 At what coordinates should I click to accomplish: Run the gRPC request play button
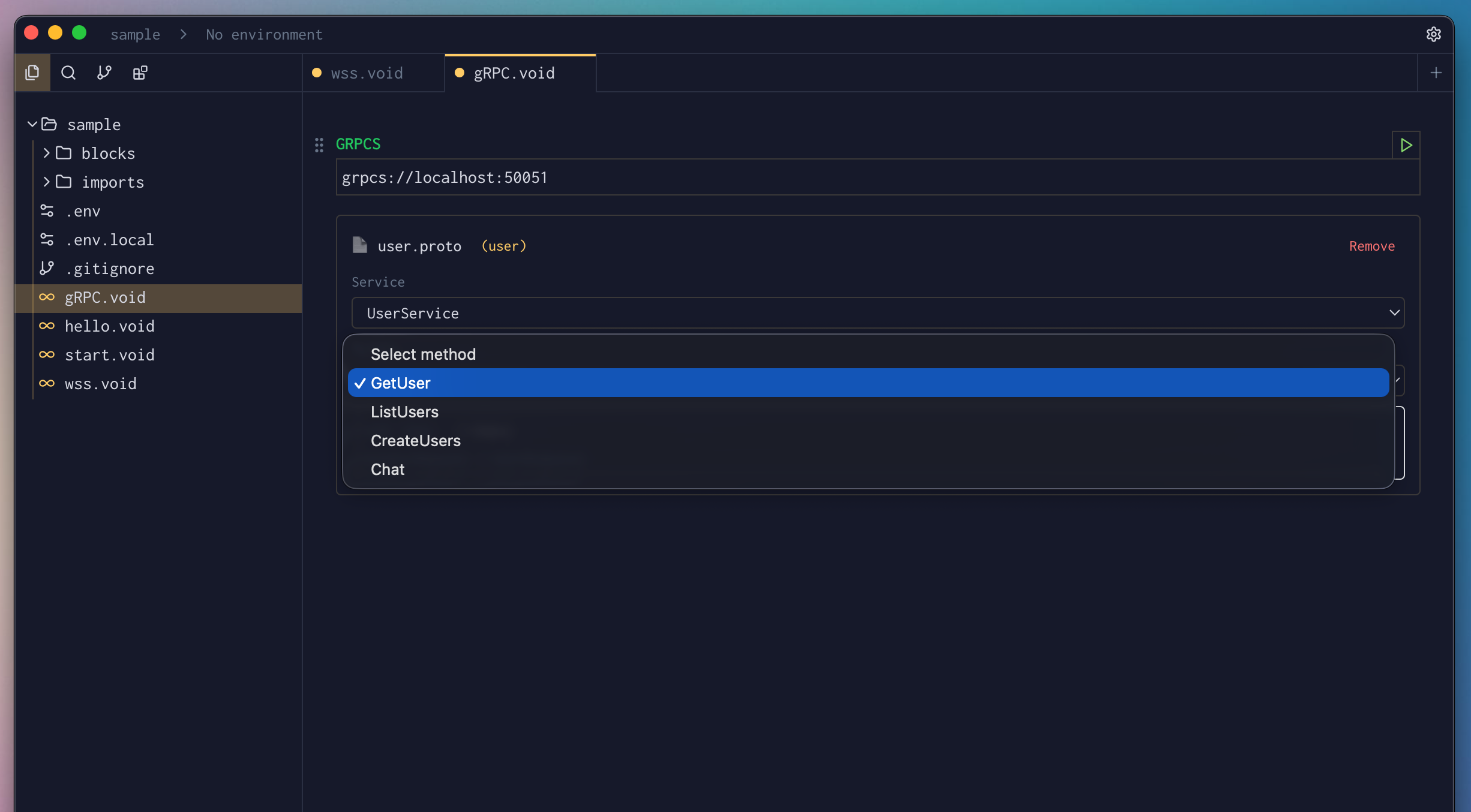point(1406,145)
